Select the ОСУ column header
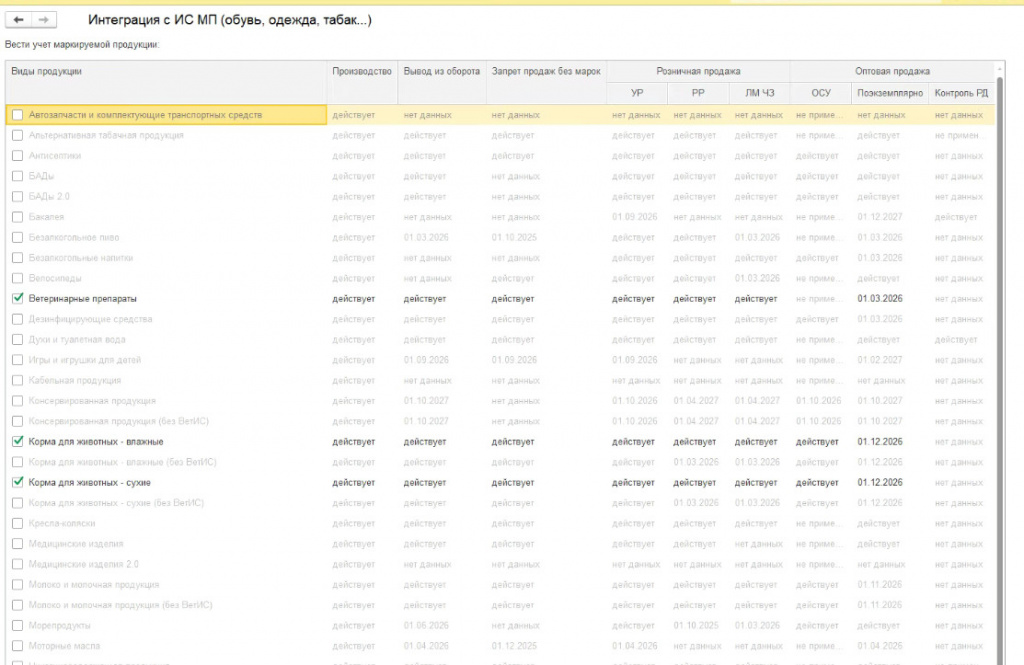This screenshot has height=665, width=1024. click(821, 93)
